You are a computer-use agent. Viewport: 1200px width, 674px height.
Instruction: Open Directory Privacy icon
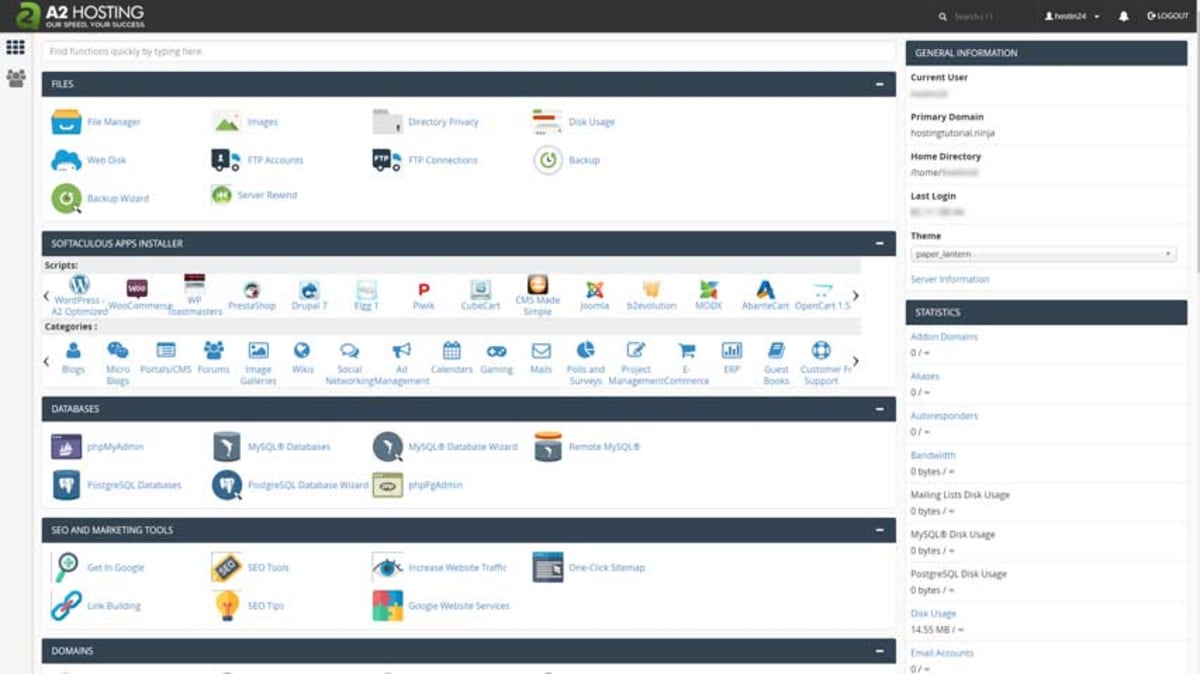click(387, 122)
